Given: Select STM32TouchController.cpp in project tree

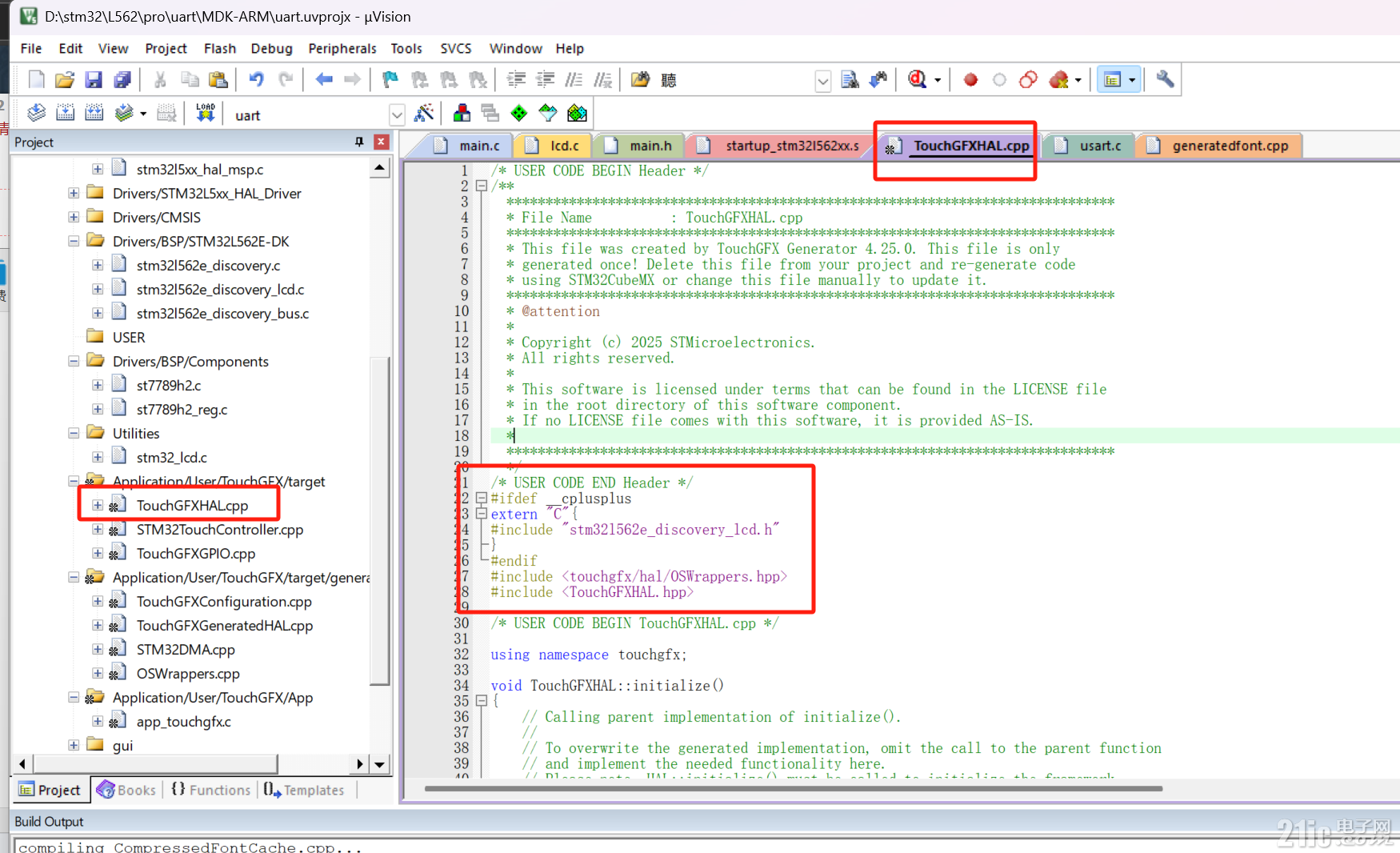Looking at the screenshot, I should (220, 529).
